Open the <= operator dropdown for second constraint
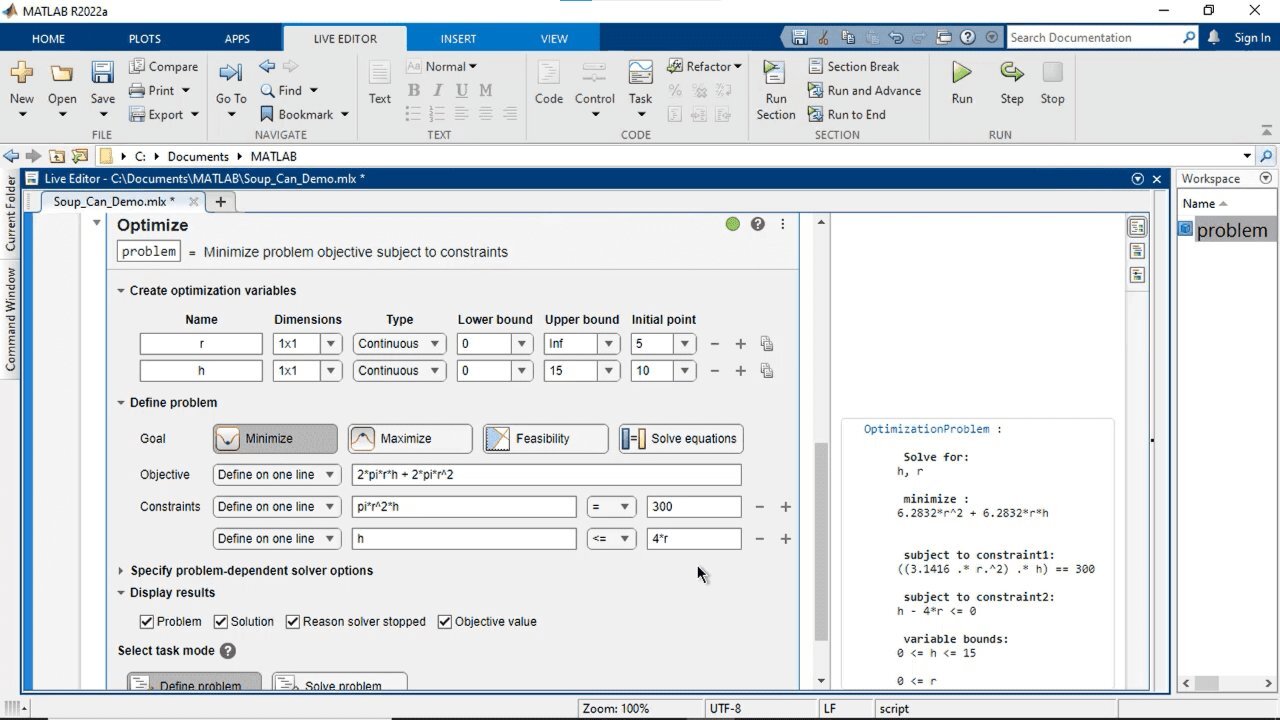Image resolution: width=1280 pixels, height=720 pixels. coord(611,539)
